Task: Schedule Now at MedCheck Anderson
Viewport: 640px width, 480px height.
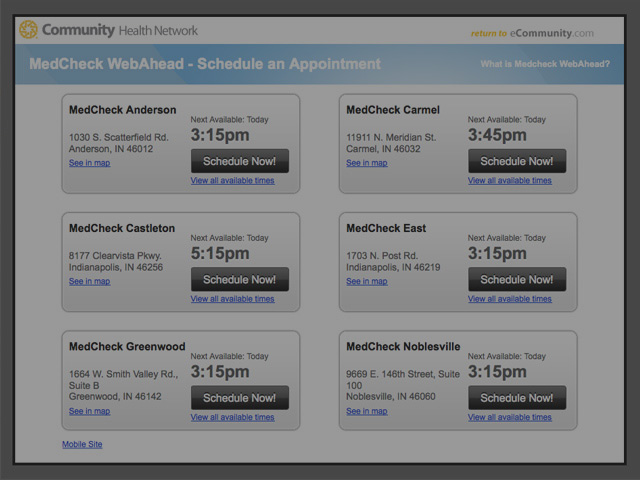Action: click(240, 161)
